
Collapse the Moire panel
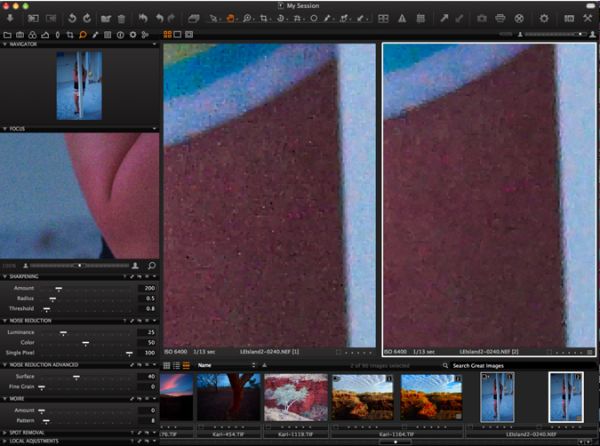coord(5,399)
